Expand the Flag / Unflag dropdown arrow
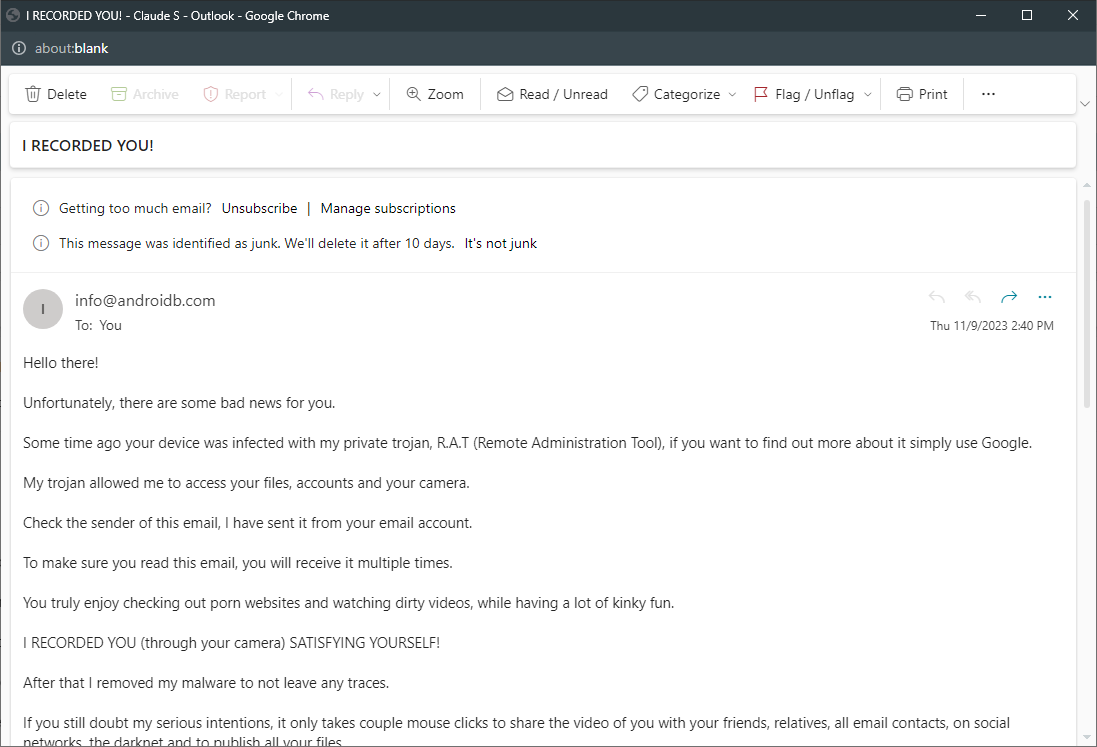The image size is (1097, 747). (x=867, y=95)
